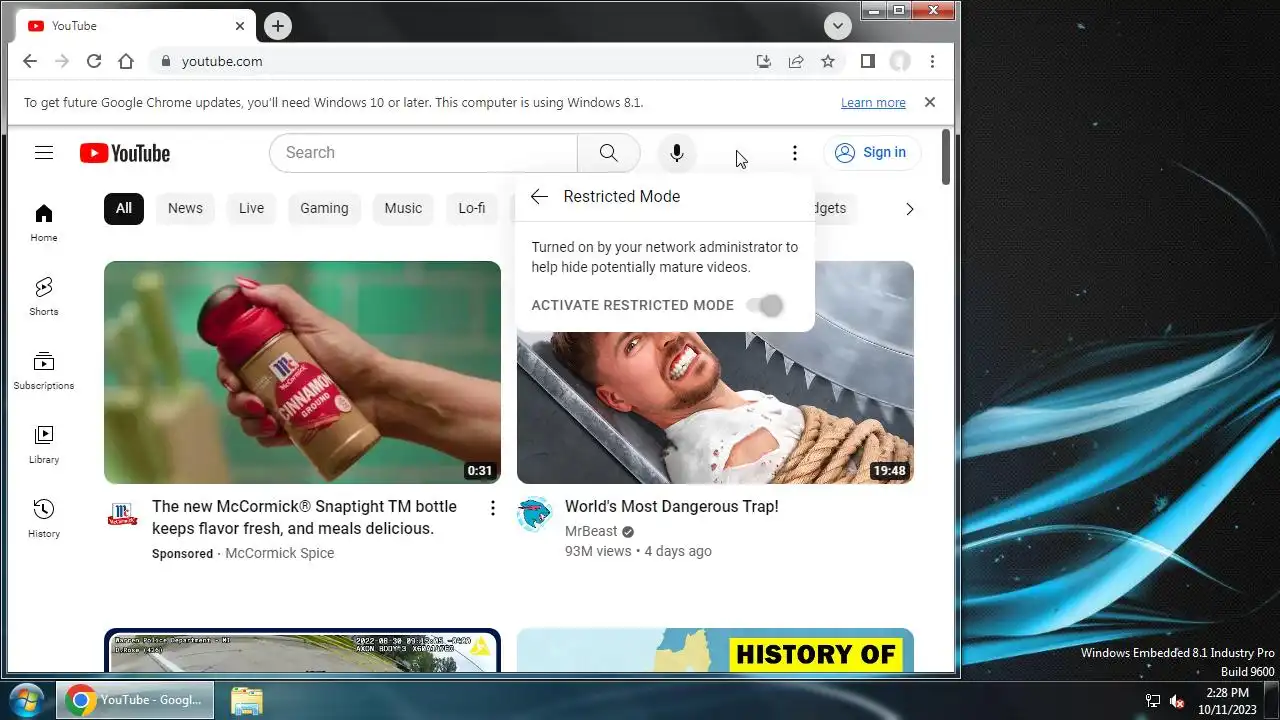Image resolution: width=1280 pixels, height=720 pixels.
Task: Click MrBeast channel name
Action: pyautogui.click(x=591, y=531)
